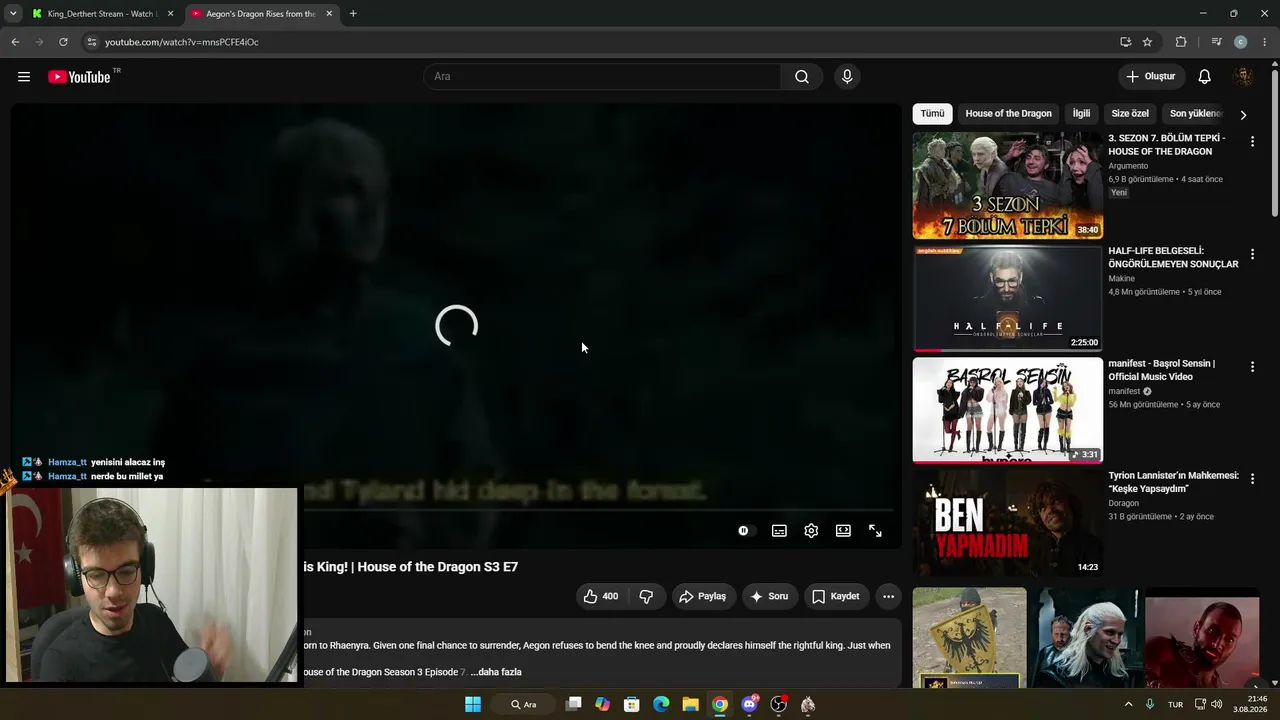Toggle autoplay switch in the player

coord(745,531)
